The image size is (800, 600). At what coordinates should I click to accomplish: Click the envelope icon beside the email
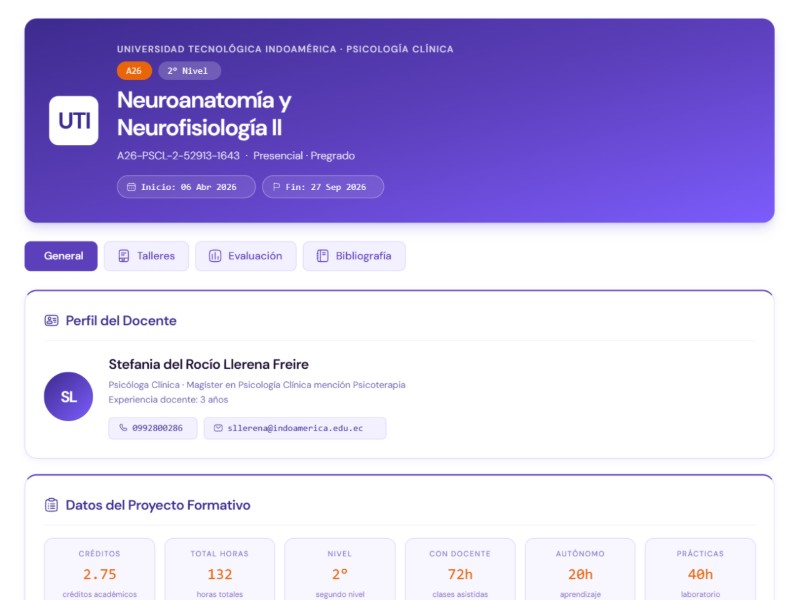coord(218,428)
